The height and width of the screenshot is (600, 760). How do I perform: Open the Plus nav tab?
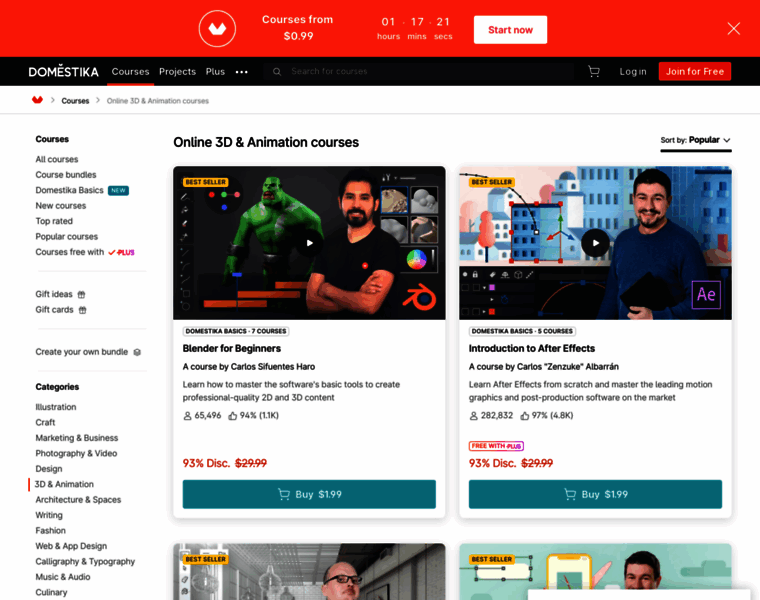pyautogui.click(x=215, y=71)
